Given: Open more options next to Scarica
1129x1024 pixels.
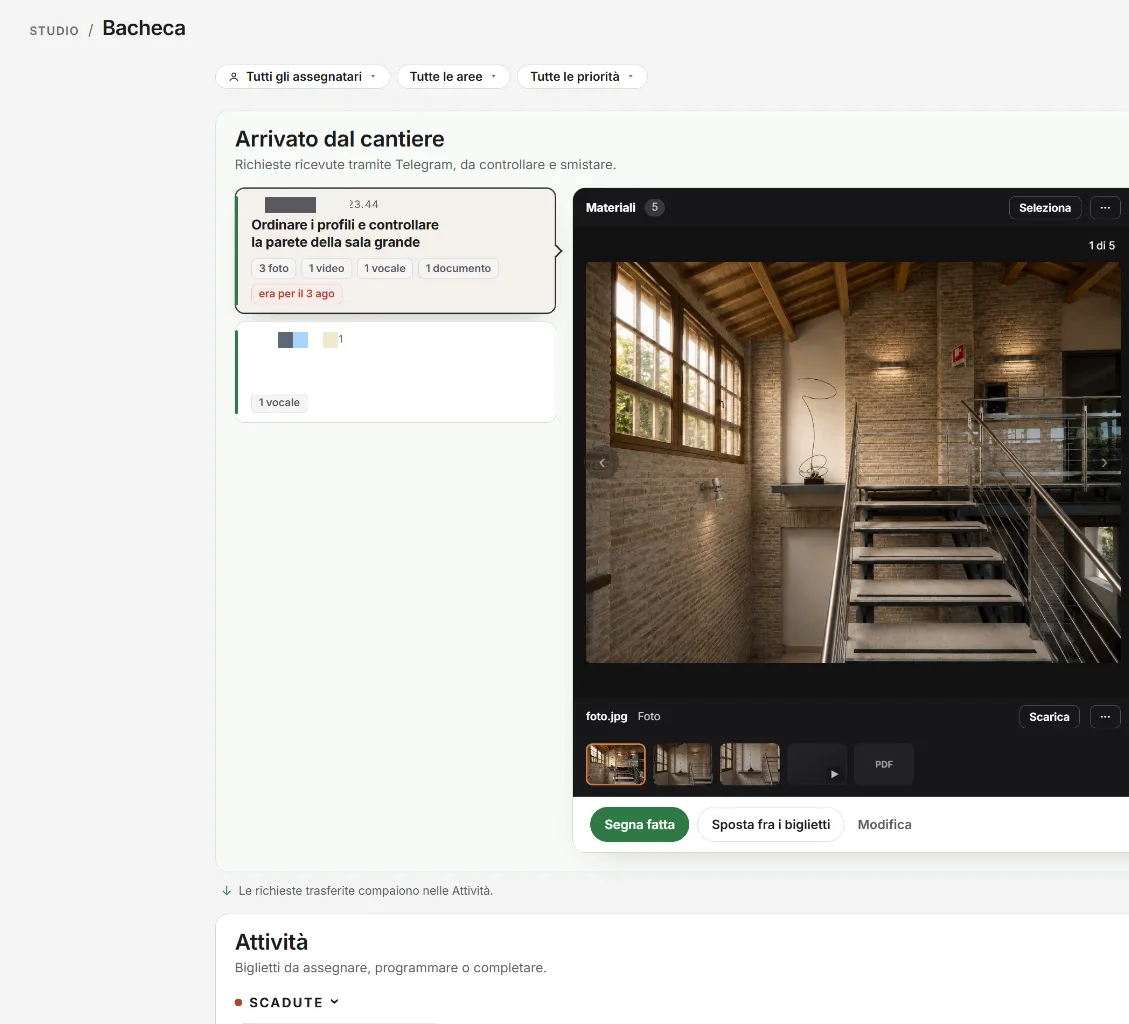Looking at the screenshot, I should pyautogui.click(x=1105, y=717).
